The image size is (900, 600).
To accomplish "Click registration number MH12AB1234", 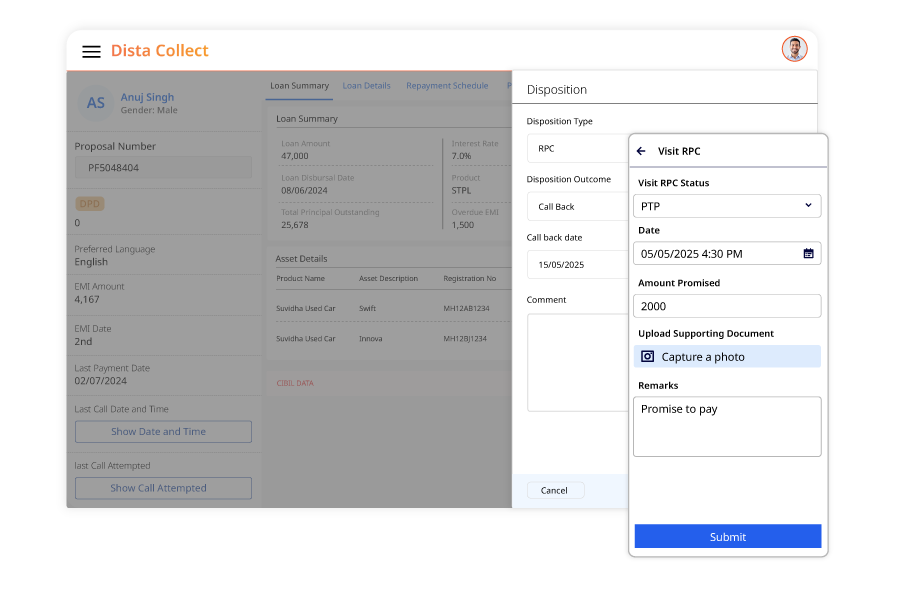I will pyautogui.click(x=466, y=308).
